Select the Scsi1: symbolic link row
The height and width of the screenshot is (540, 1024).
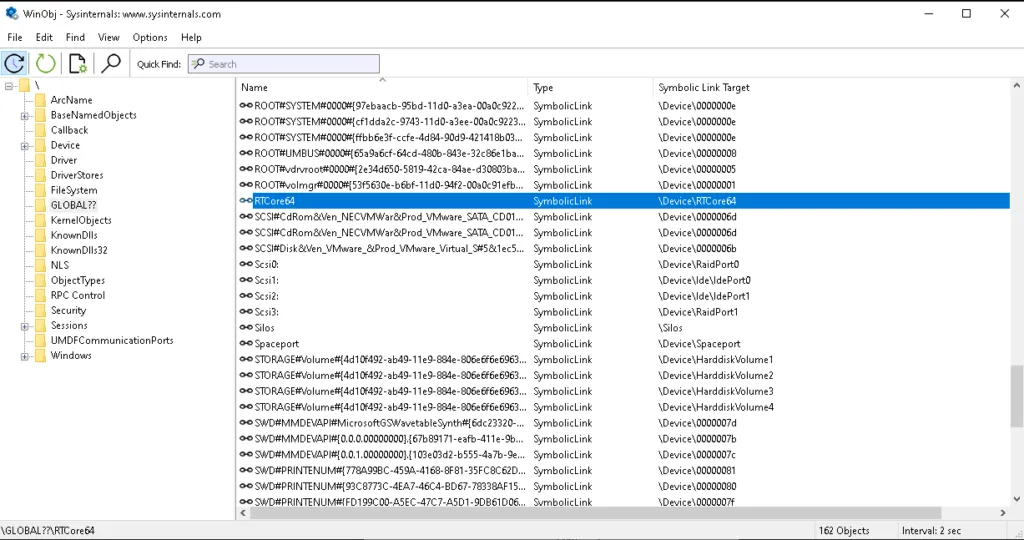624,280
